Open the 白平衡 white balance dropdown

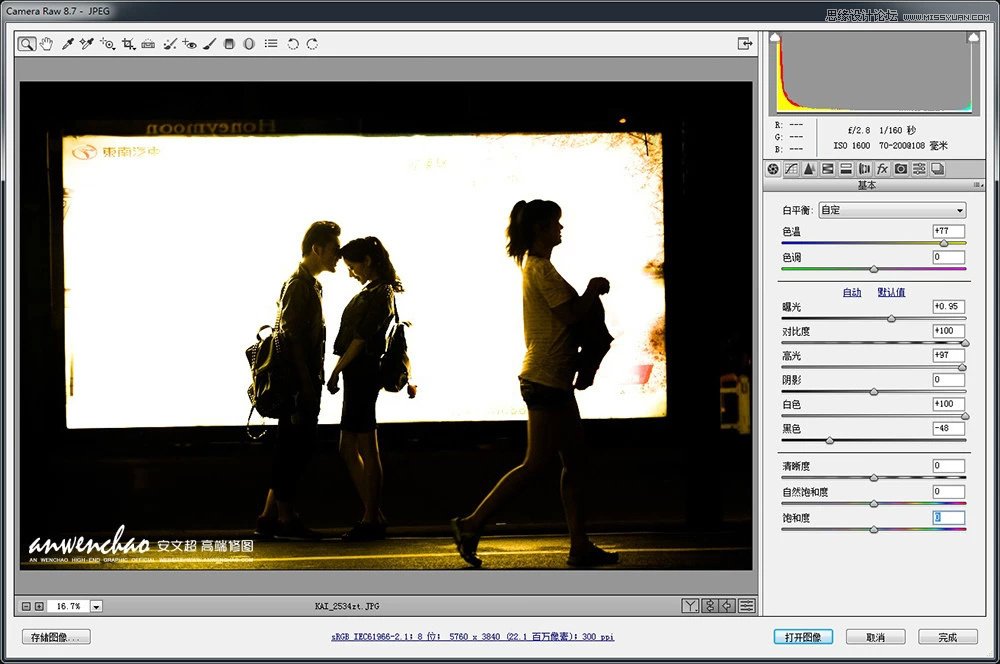(892, 210)
